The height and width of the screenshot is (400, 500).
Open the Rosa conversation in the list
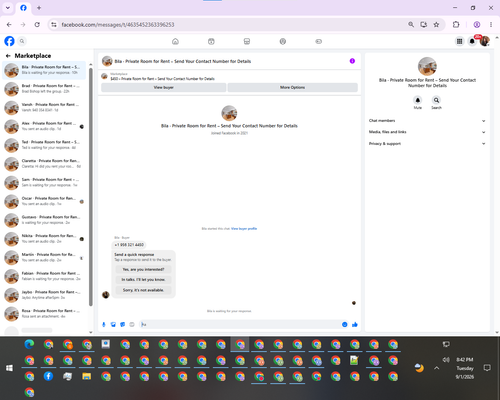44,314
